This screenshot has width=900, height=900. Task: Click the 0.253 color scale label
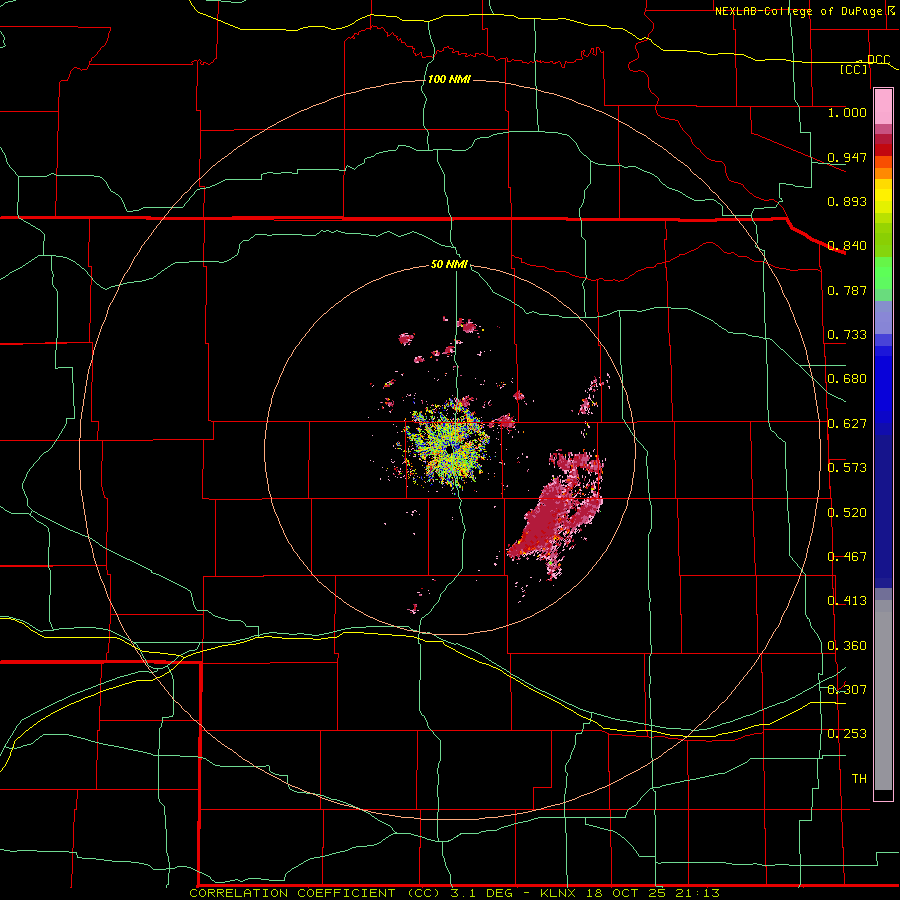[x=847, y=734]
